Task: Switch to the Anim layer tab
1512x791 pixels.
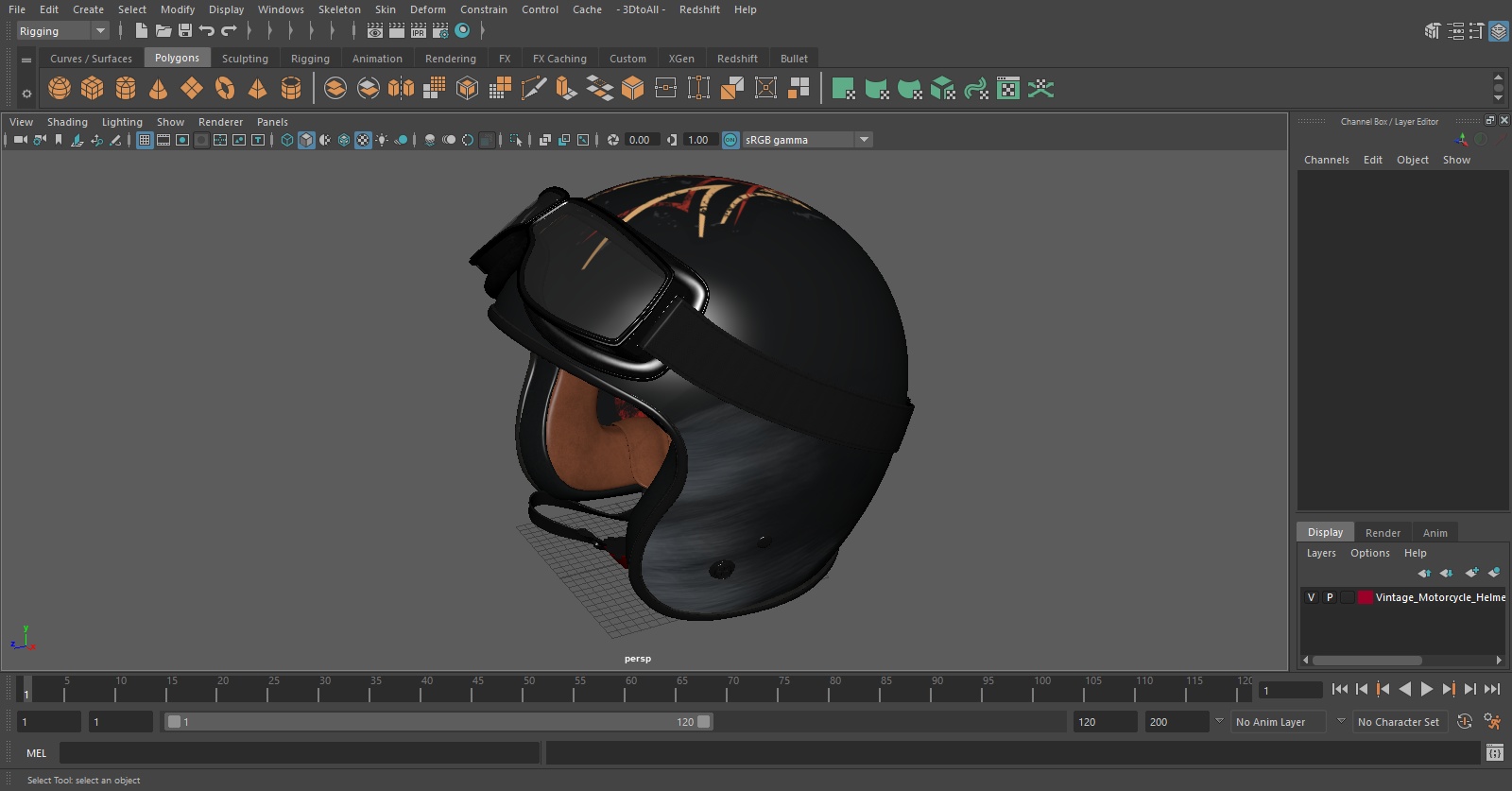Action: 1435,533
